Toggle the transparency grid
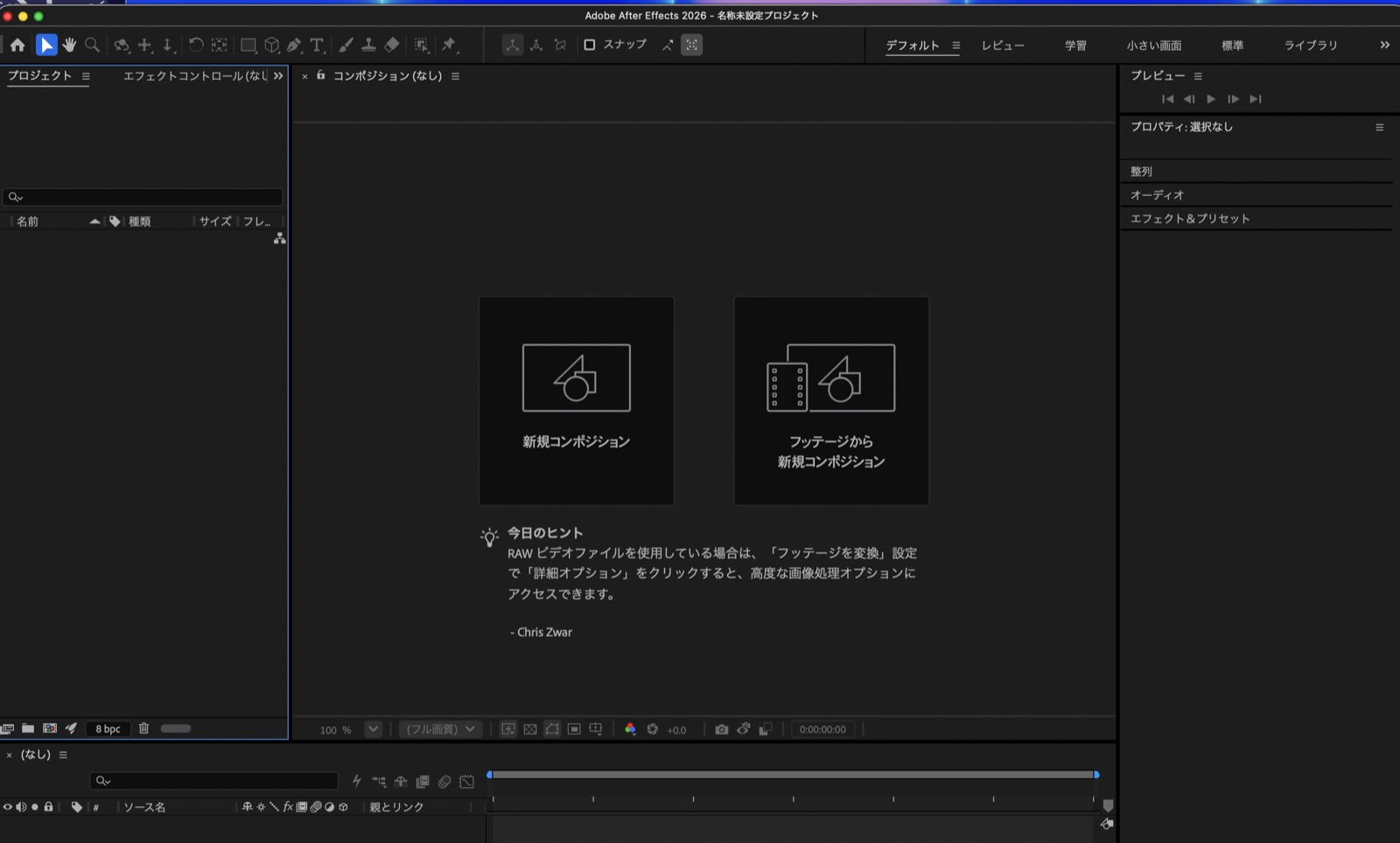This screenshot has height=843, width=1400. 530,728
